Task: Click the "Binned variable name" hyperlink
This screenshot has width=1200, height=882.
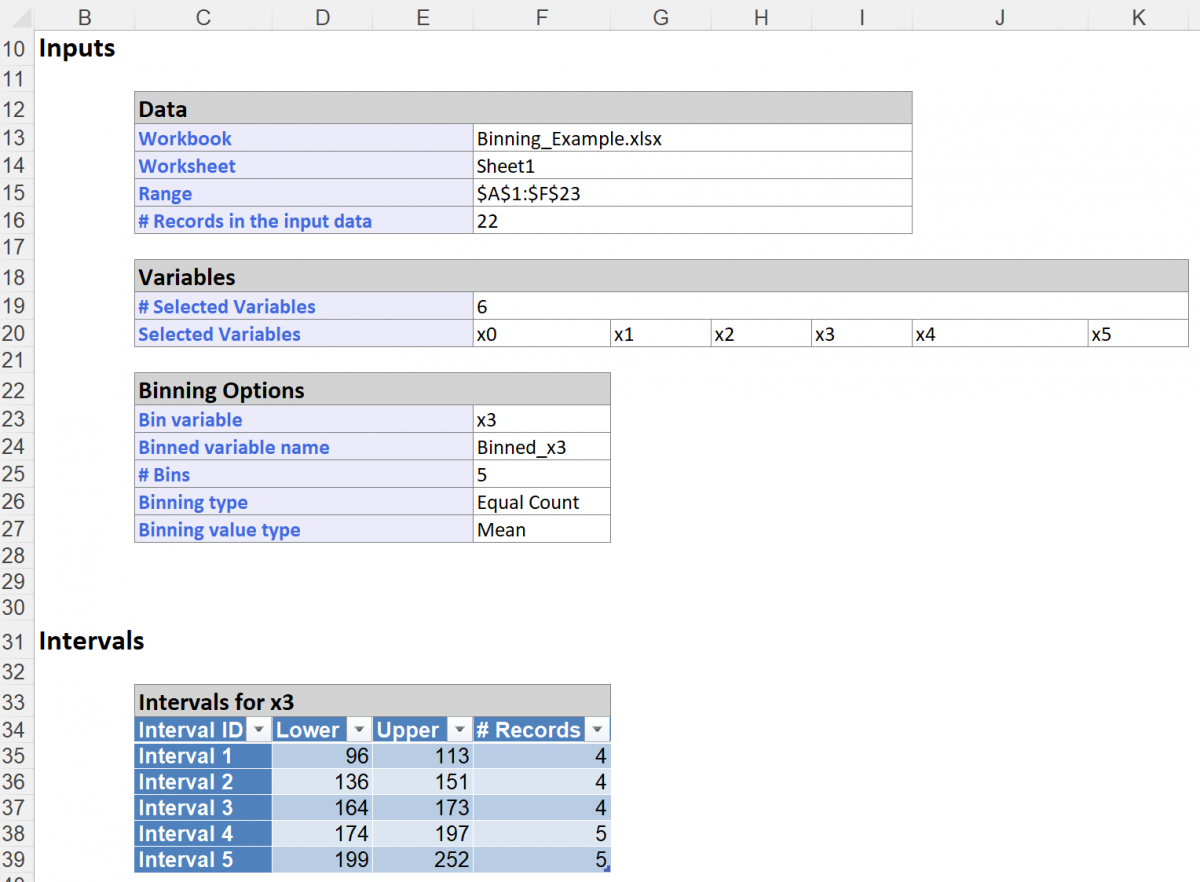Action: [x=234, y=447]
